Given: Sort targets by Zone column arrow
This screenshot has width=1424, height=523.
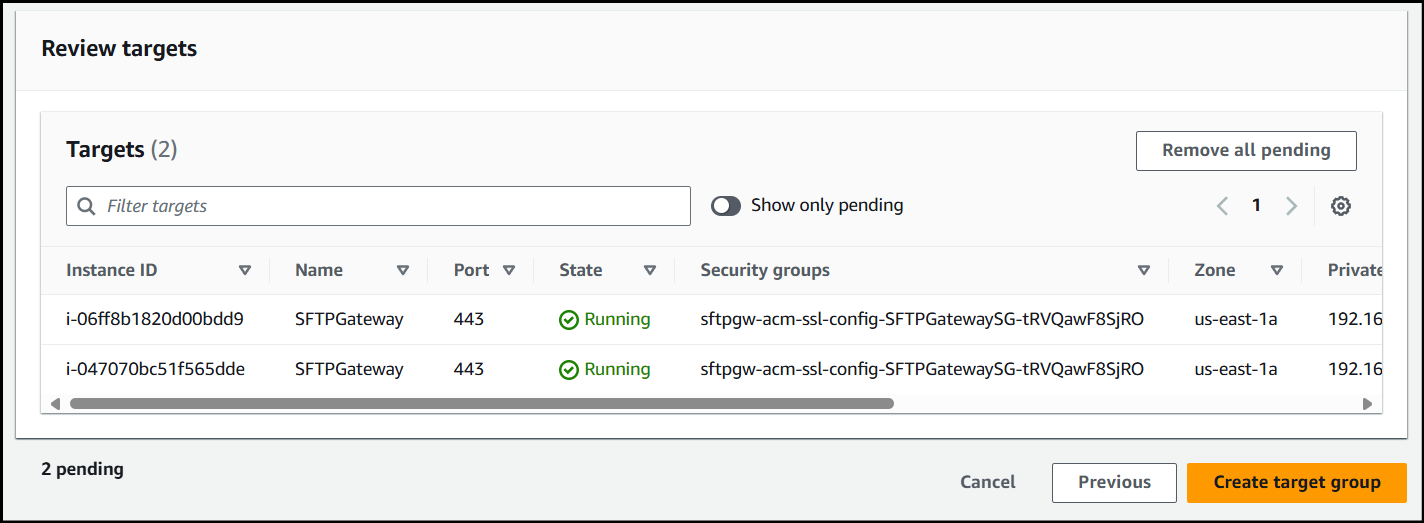Looking at the screenshot, I should pyautogui.click(x=1277, y=270).
